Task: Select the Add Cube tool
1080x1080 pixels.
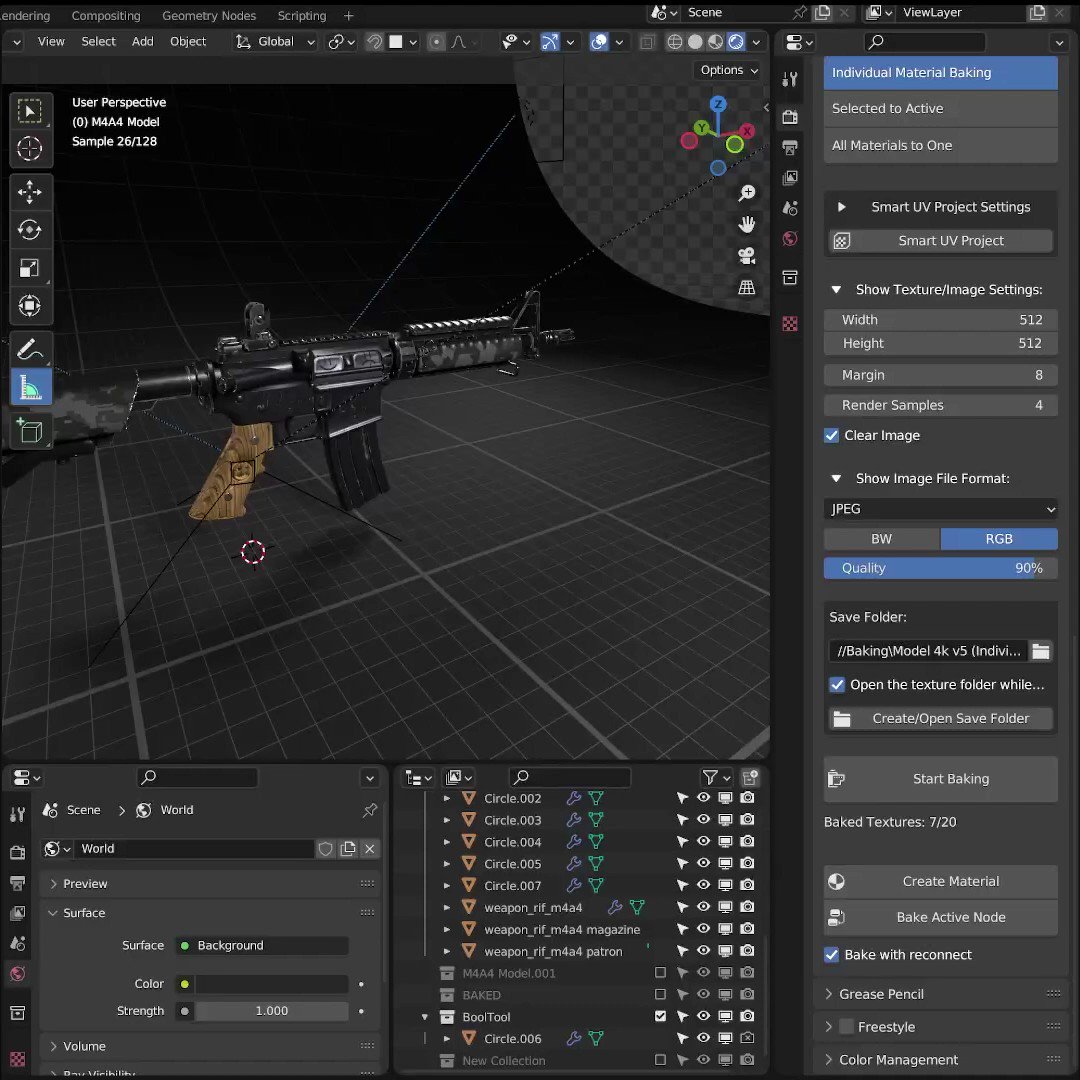Action: 30,431
